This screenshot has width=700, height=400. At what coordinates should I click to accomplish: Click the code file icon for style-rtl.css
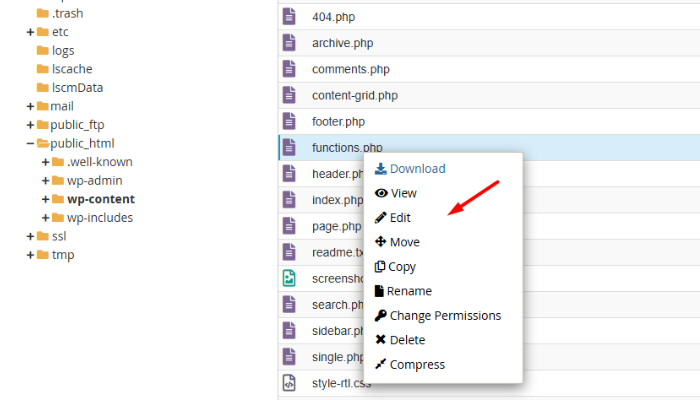[x=289, y=382]
